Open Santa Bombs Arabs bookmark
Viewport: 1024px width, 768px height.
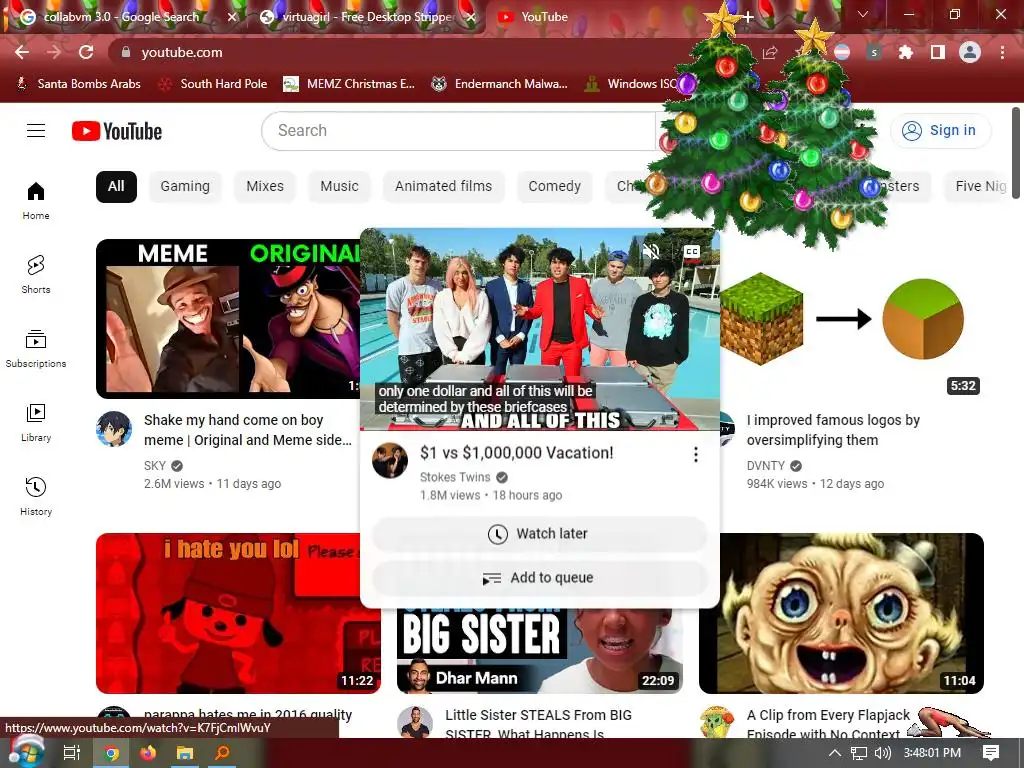79,84
